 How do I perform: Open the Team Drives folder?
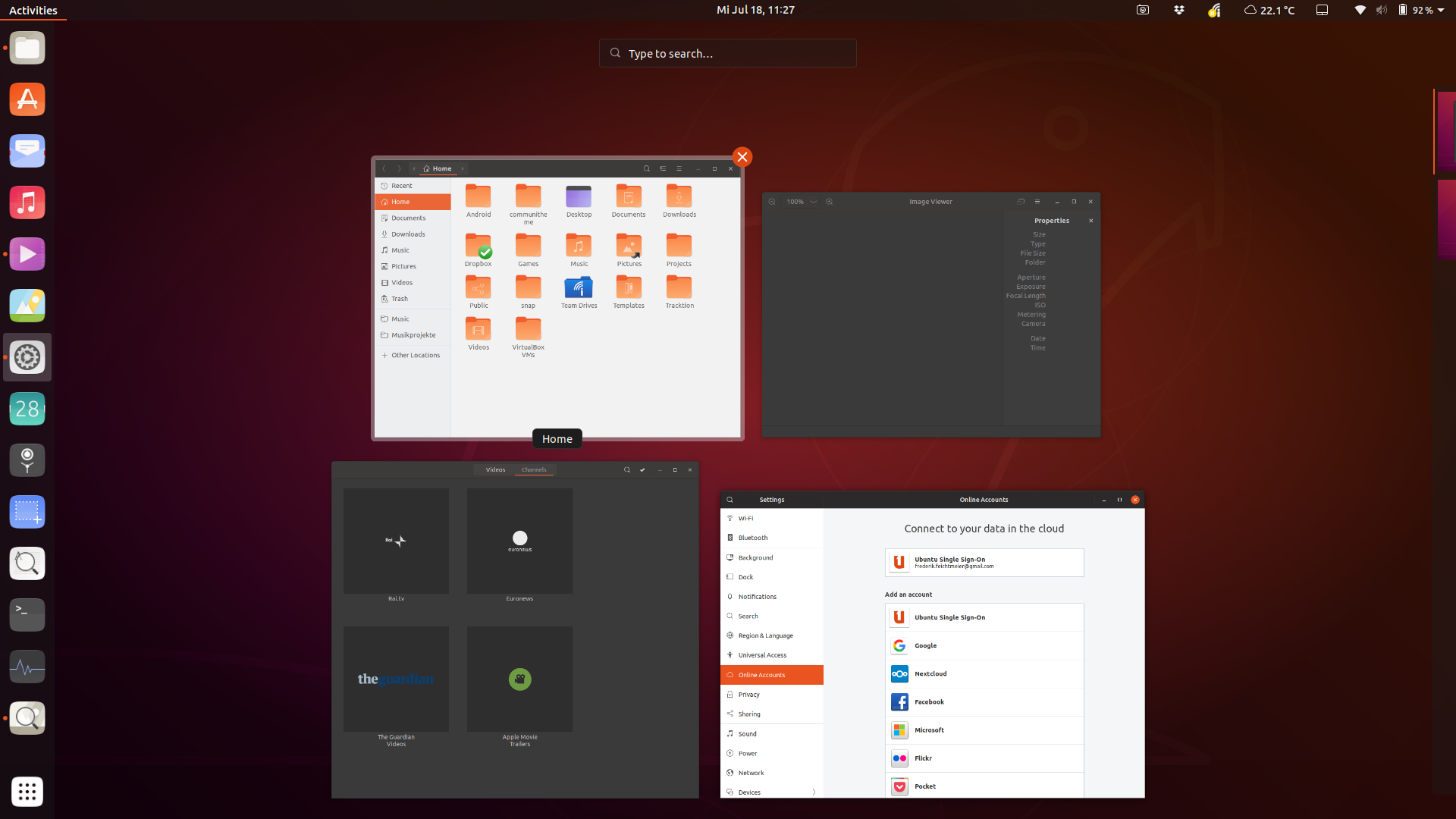(579, 289)
